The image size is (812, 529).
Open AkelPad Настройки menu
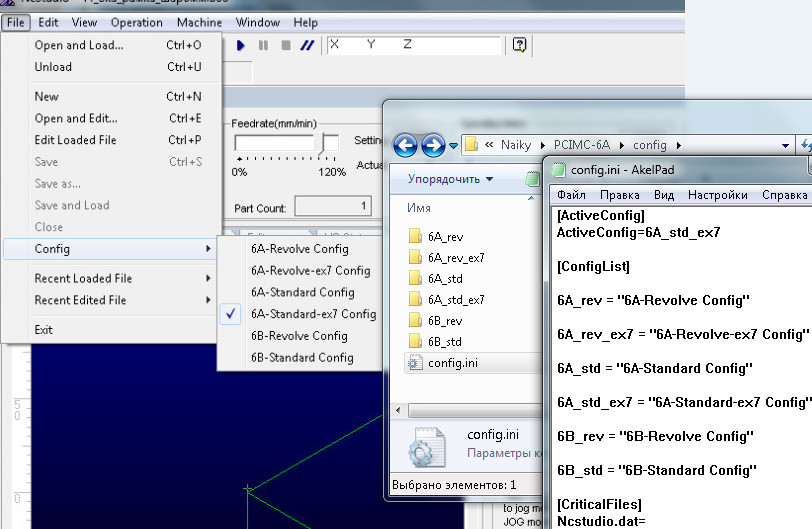pyautogui.click(x=718, y=195)
